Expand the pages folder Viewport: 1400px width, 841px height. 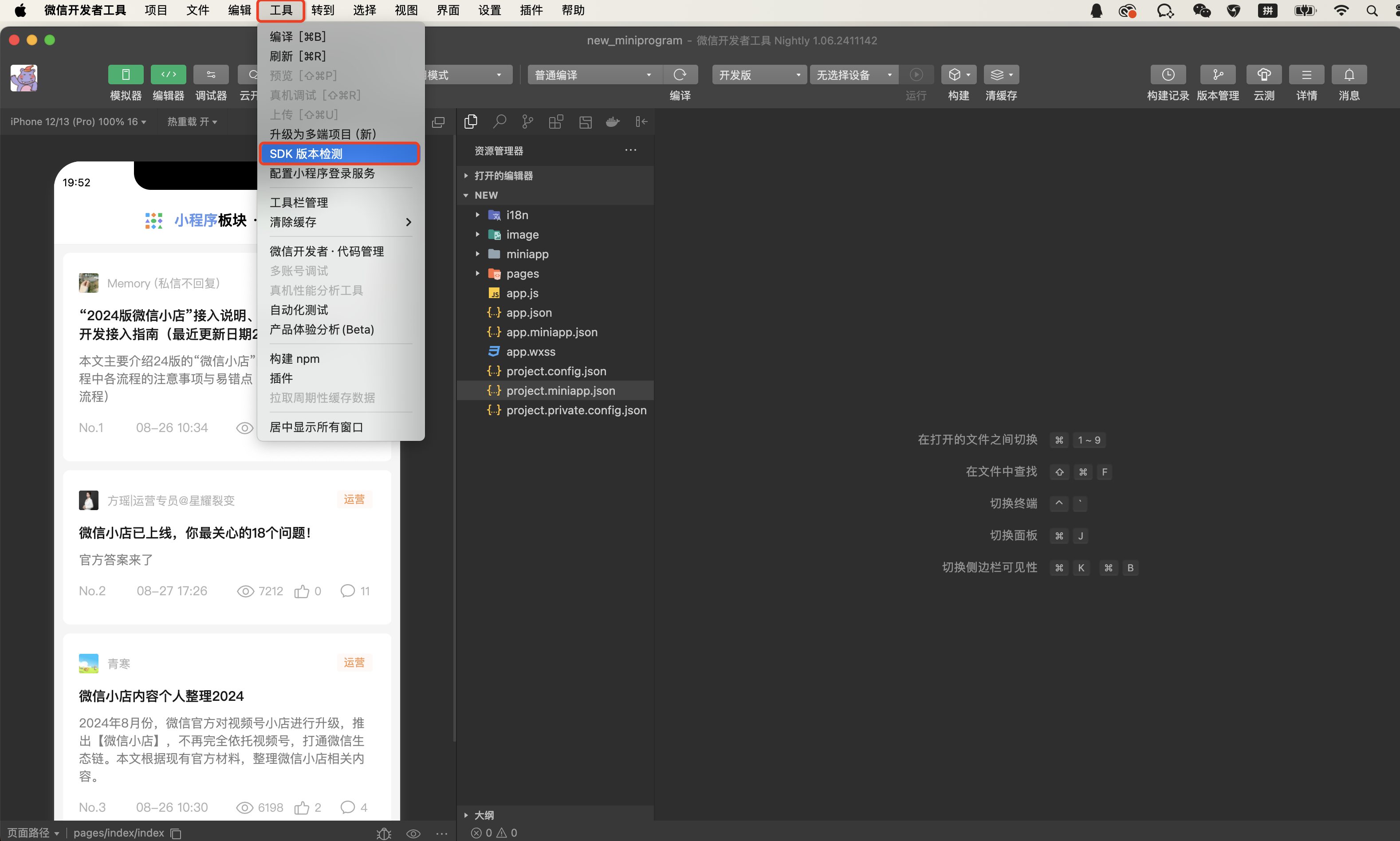pos(555,274)
